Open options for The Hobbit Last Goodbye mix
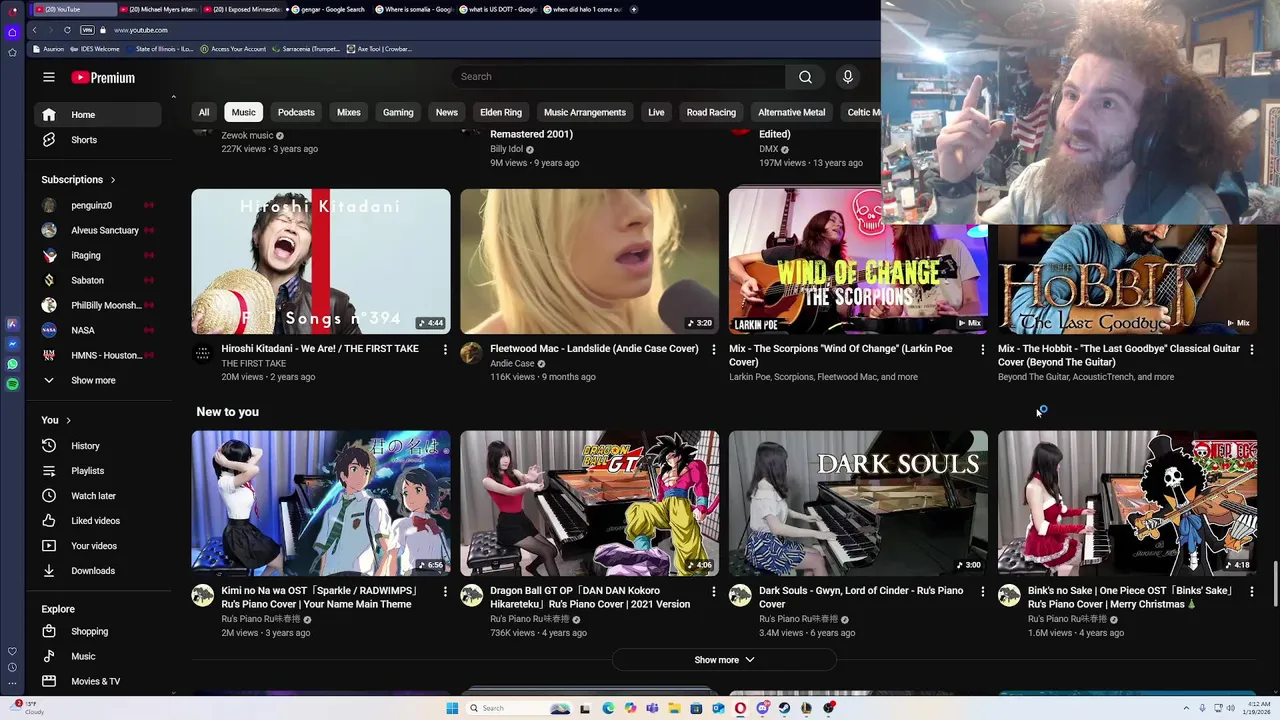The image size is (1280, 720). (x=1251, y=349)
